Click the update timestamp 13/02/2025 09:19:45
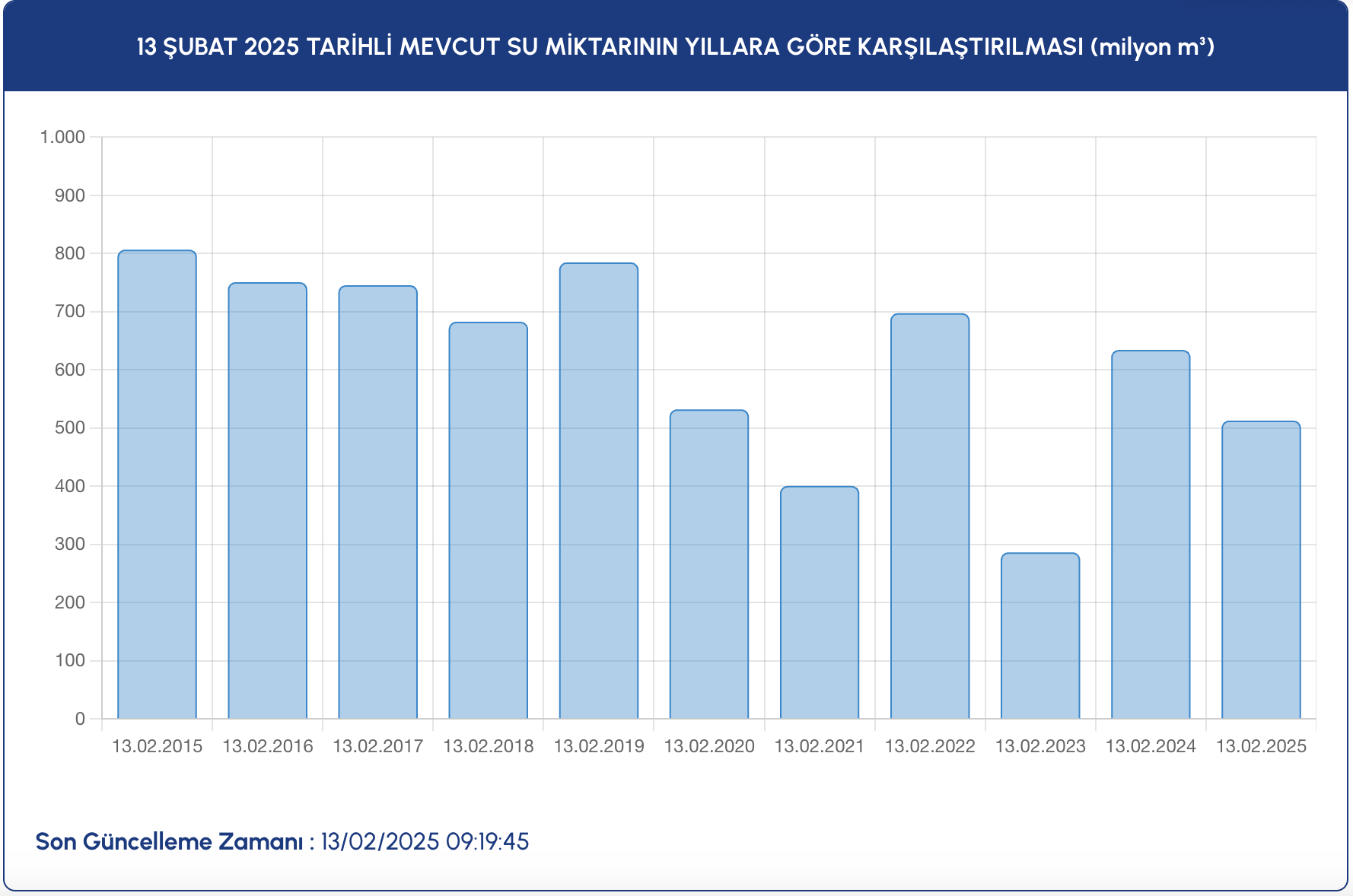 tap(425, 842)
